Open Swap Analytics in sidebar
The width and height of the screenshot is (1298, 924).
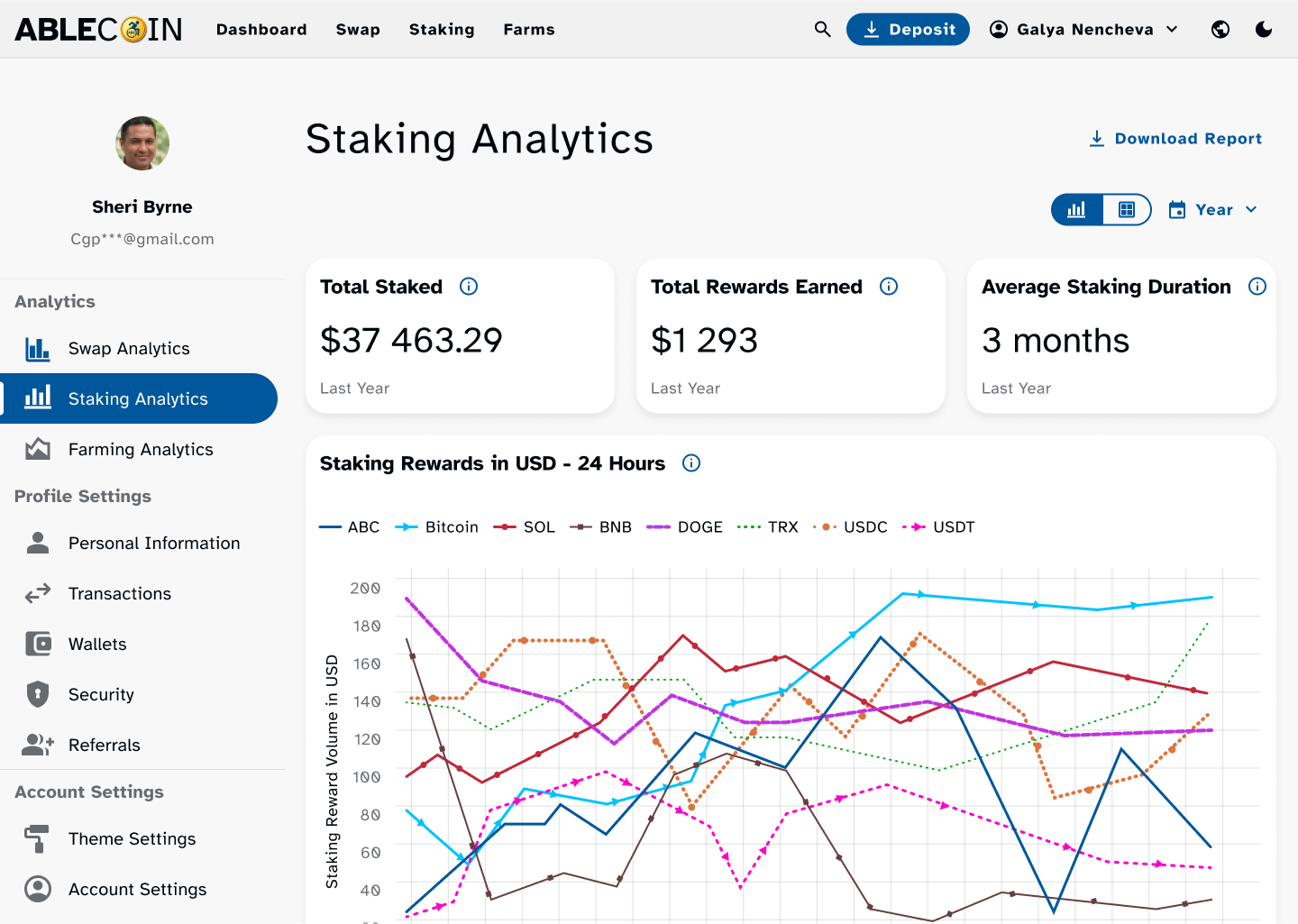coord(129,349)
